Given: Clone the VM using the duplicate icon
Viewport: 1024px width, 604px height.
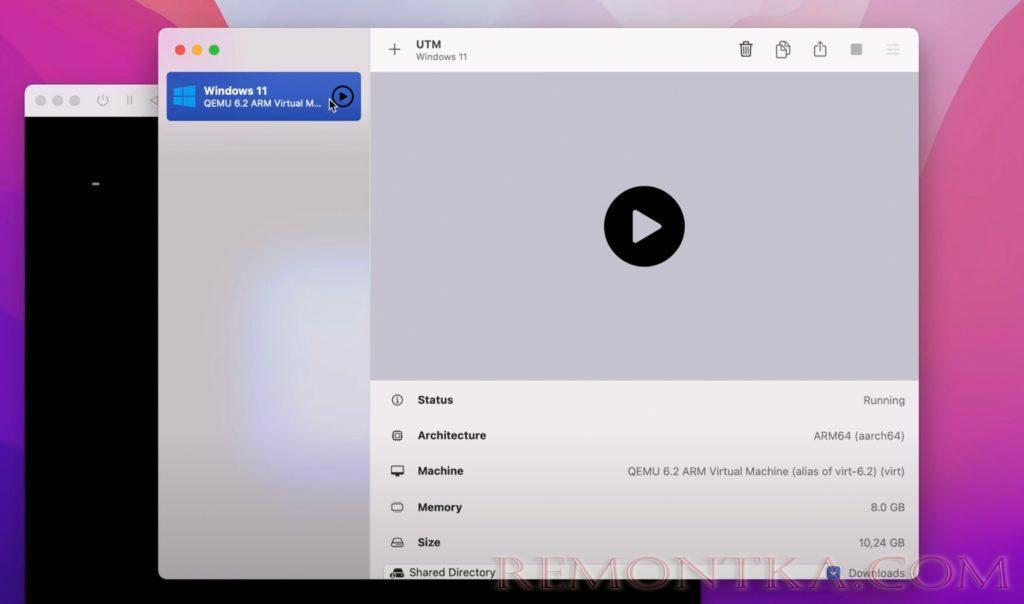Looking at the screenshot, I should 783,50.
